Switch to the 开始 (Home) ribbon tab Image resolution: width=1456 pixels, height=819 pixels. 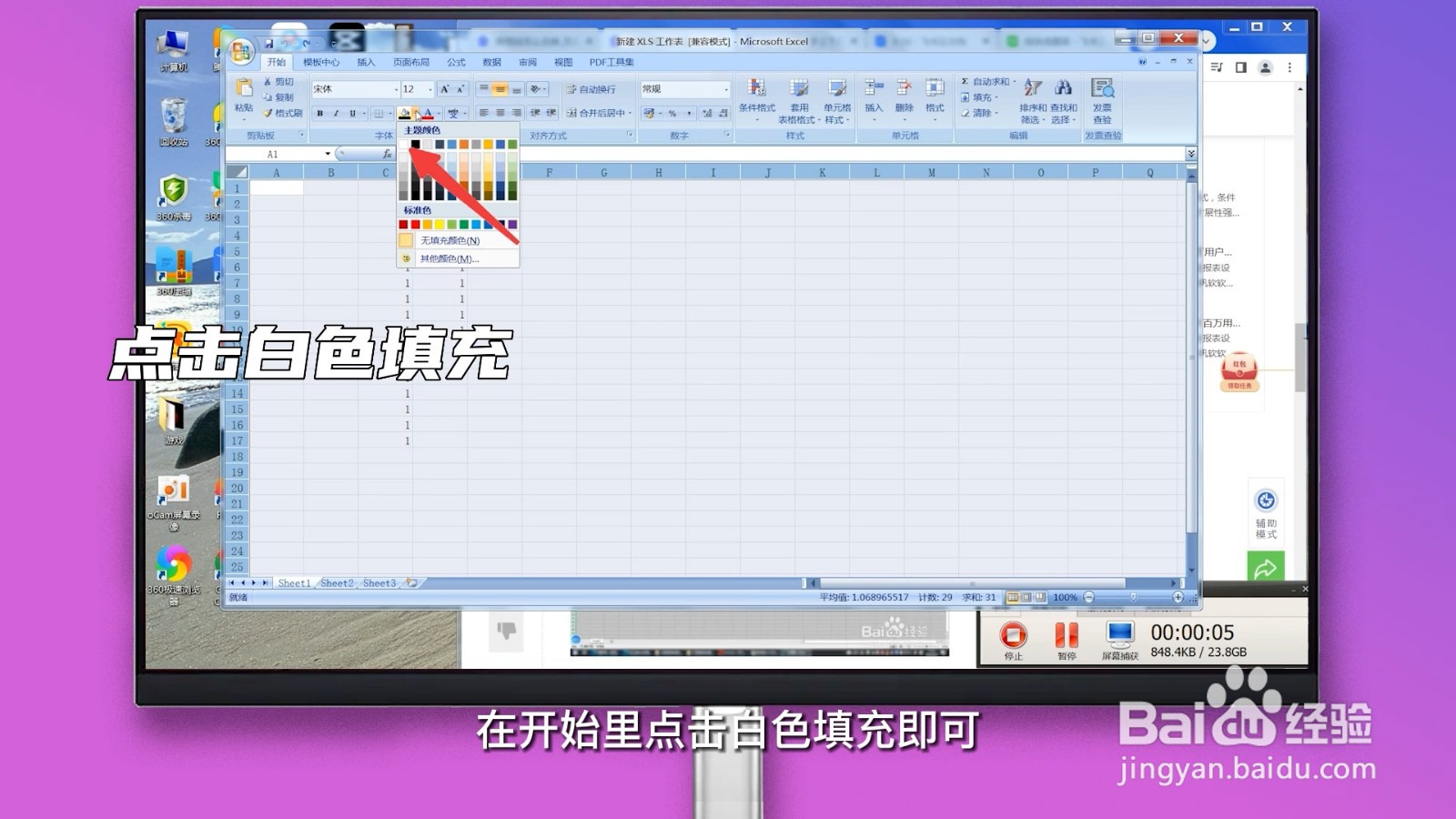[x=277, y=62]
